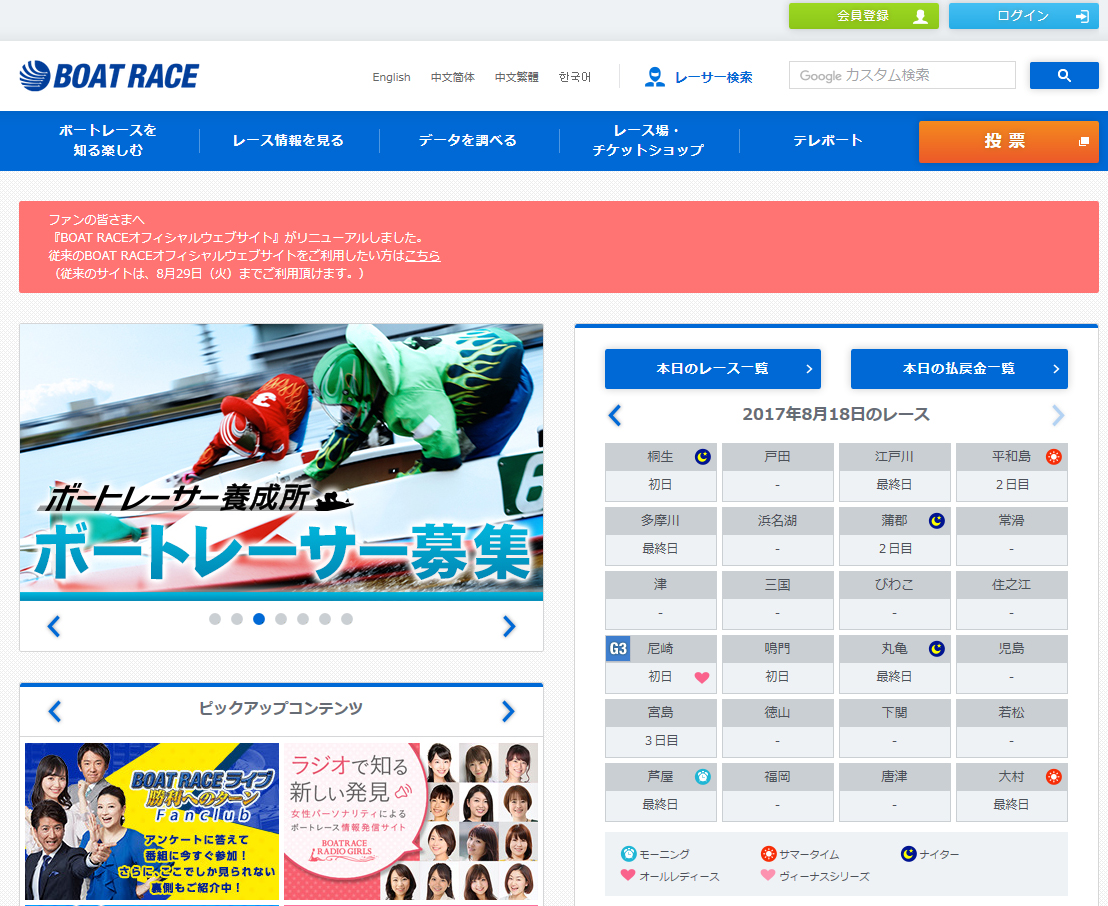Screen dimensions: 1108x906
Task: Open 本日のレース一覧
Action: (x=712, y=368)
